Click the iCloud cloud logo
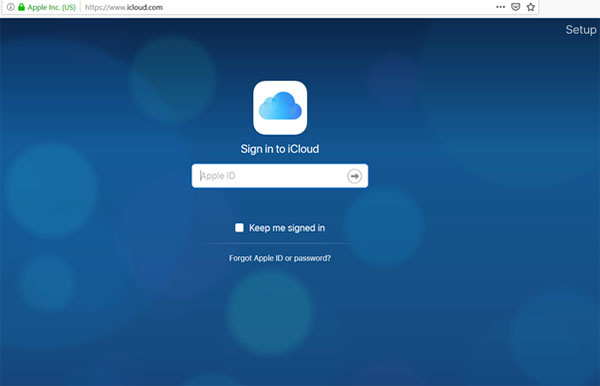The height and width of the screenshot is (386, 600). (280, 107)
